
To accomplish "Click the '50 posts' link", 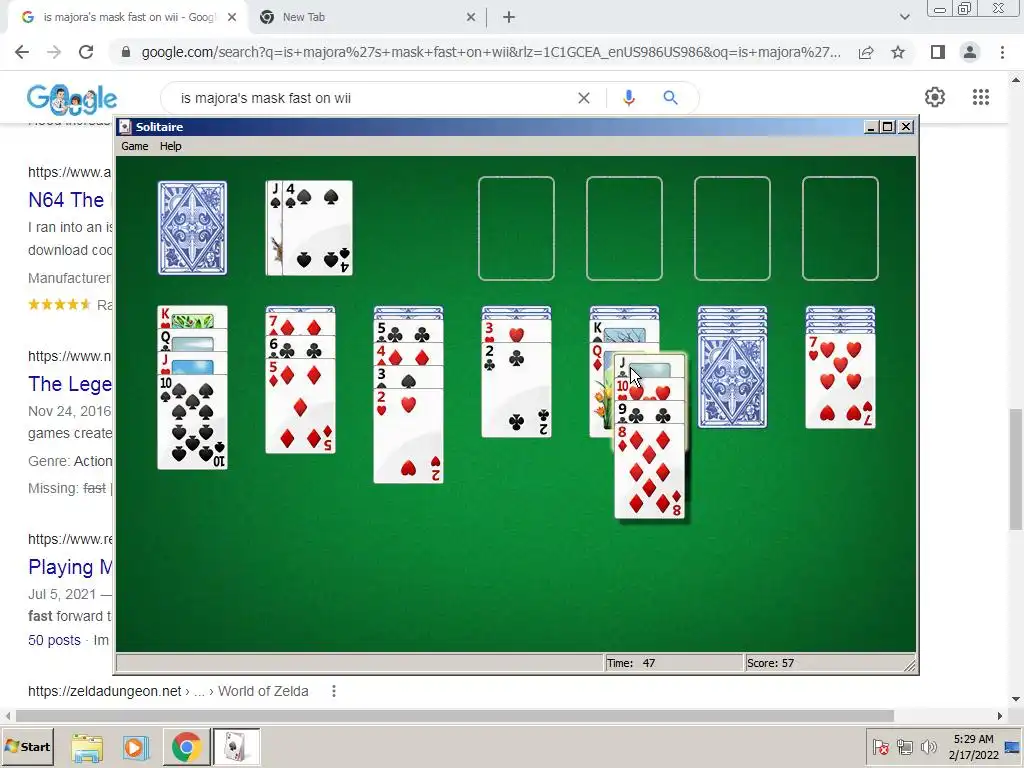I will pyautogui.click(x=54, y=640).
